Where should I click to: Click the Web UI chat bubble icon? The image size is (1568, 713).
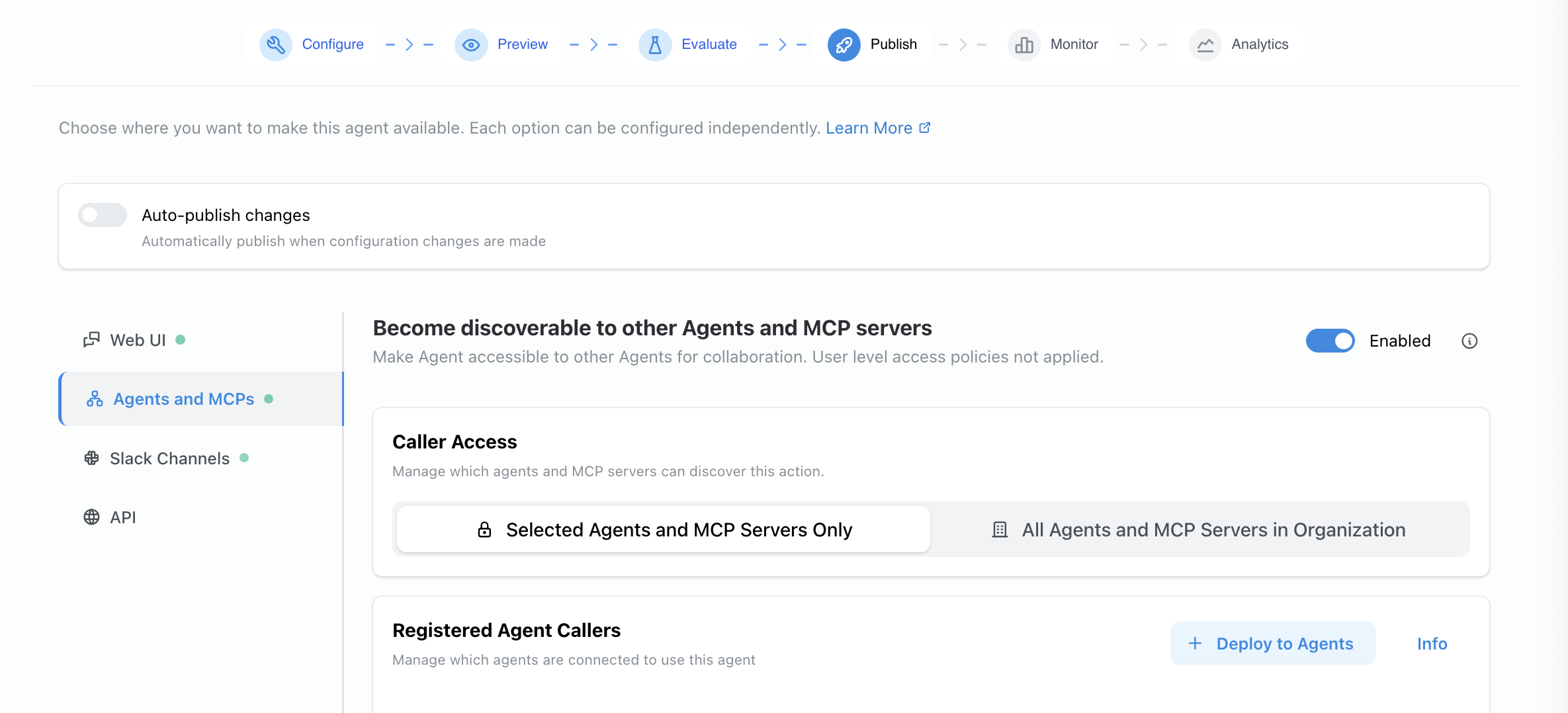coord(92,339)
